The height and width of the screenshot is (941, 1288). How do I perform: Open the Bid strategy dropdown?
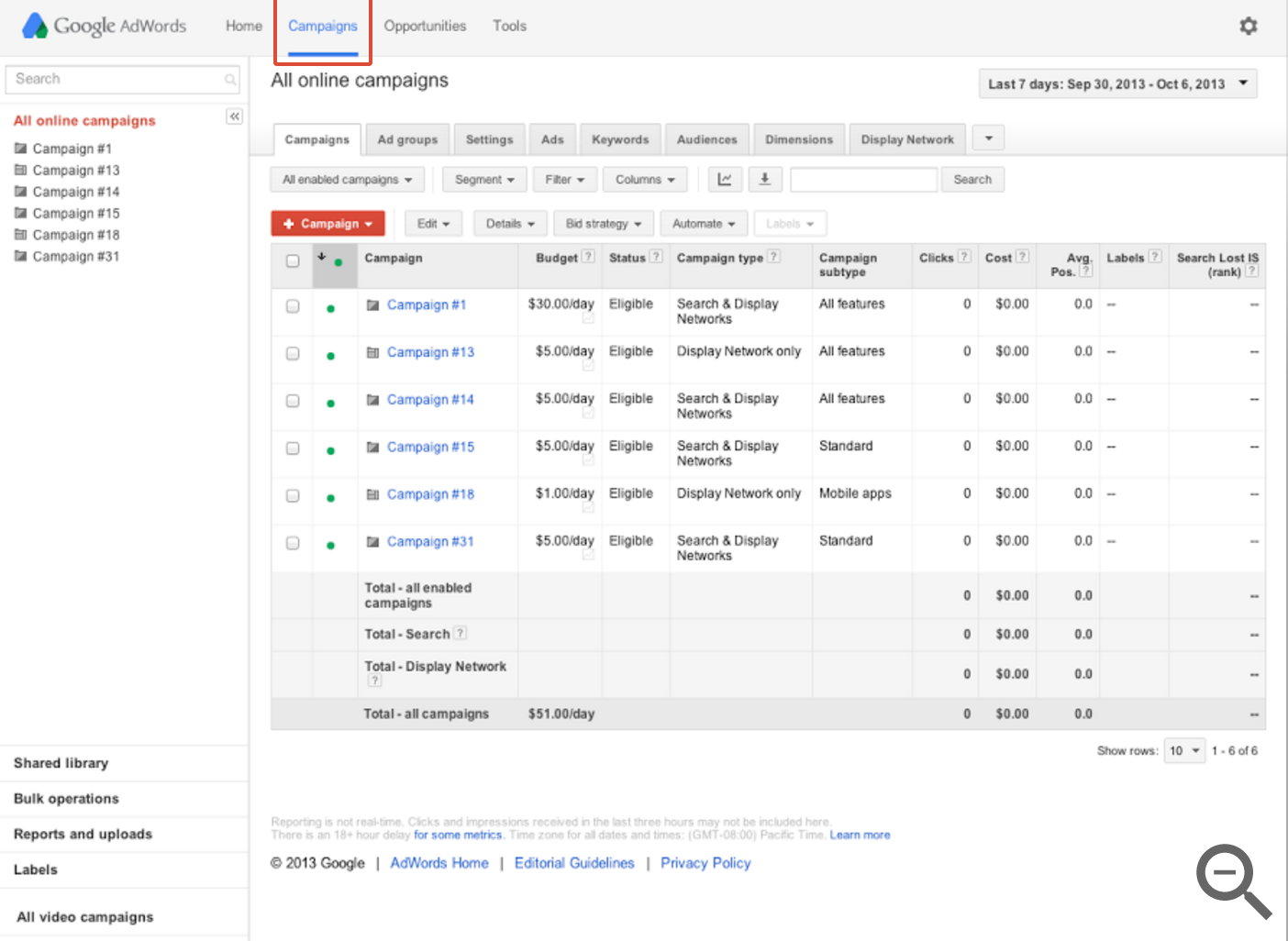[604, 224]
